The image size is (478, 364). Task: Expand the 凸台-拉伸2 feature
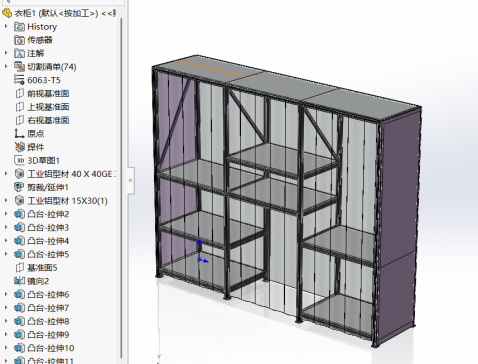(x=6, y=213)
